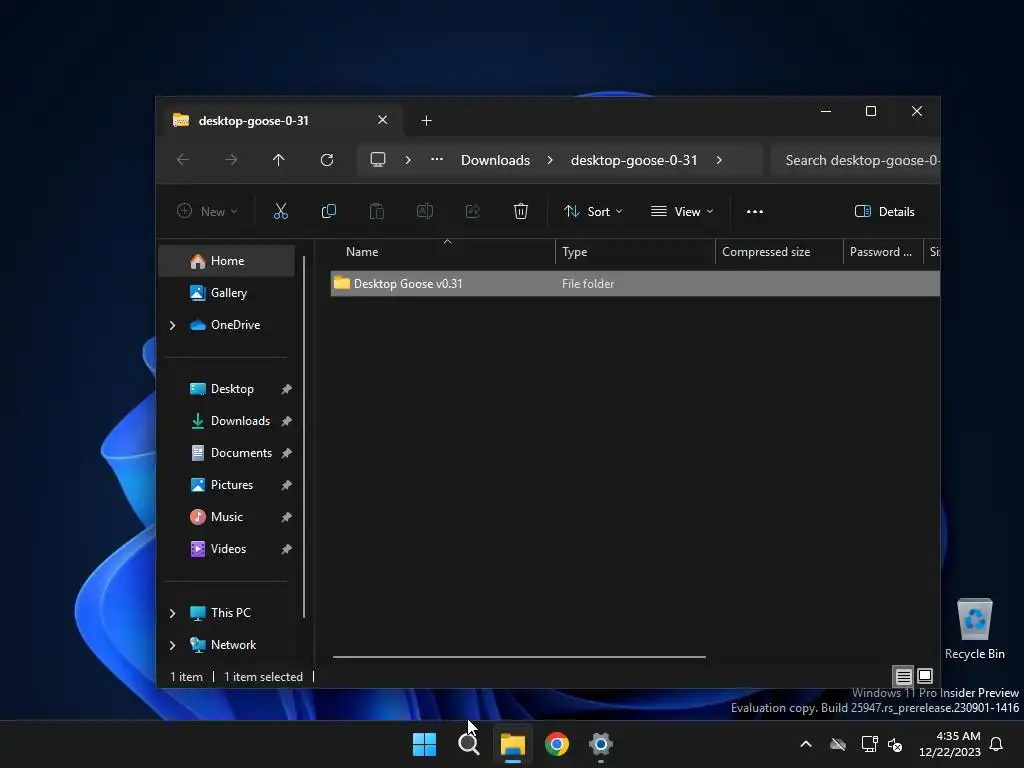
Task: Open the notification bell
Action: tap(997, 744)
